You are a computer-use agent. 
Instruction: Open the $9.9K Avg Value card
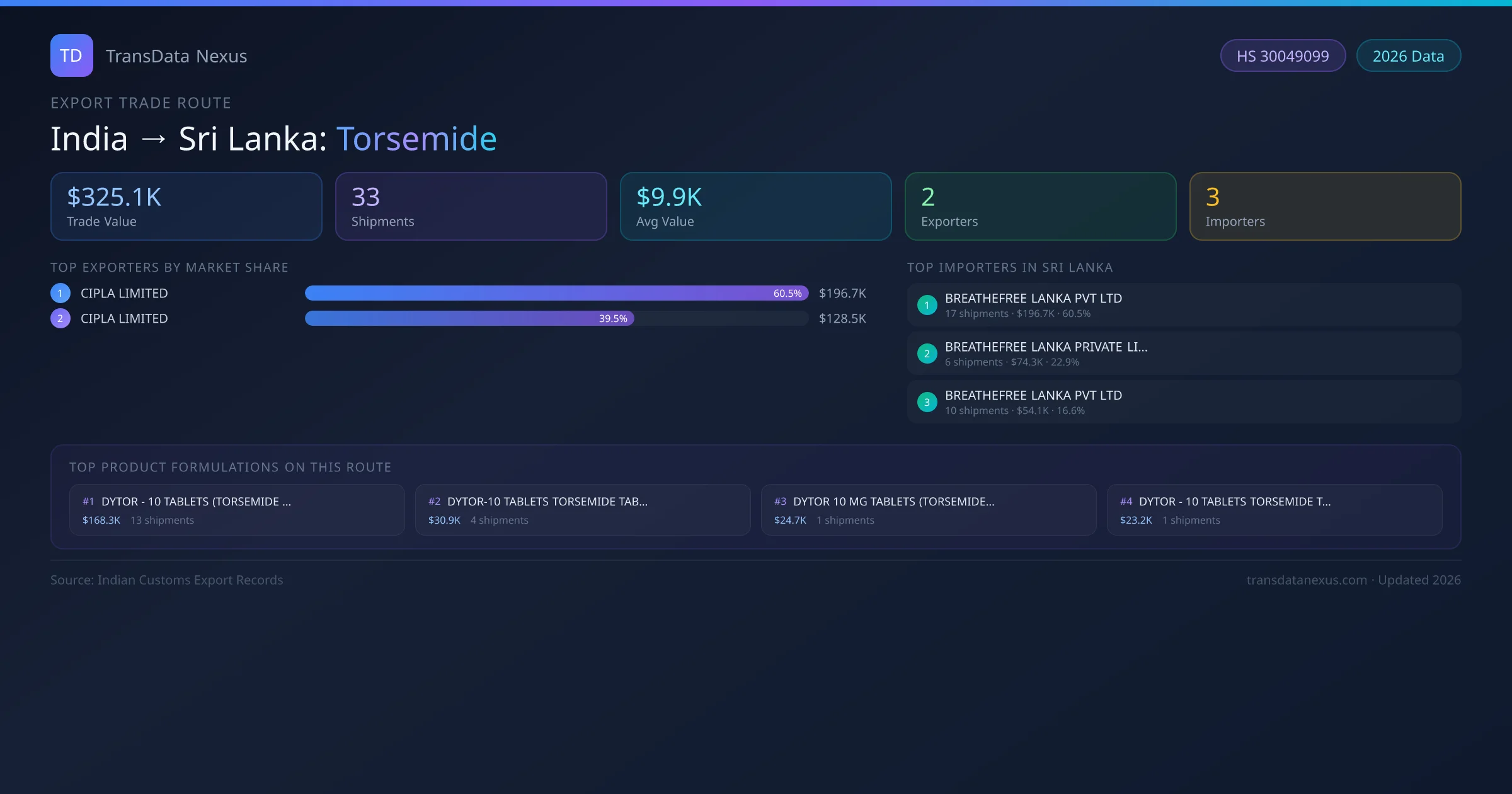pos(755,207)
